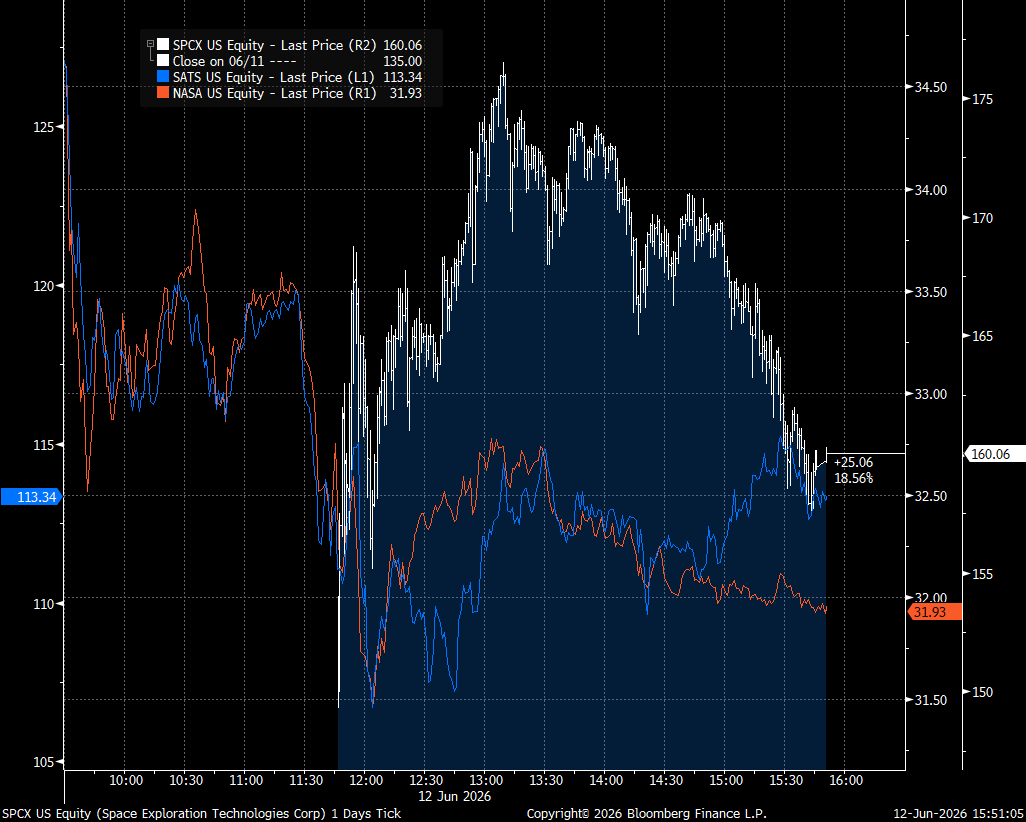The height and width of the screenshot is (822, 1026).
Task: Click the 175 R2 axis label
Action: (982, 99)
